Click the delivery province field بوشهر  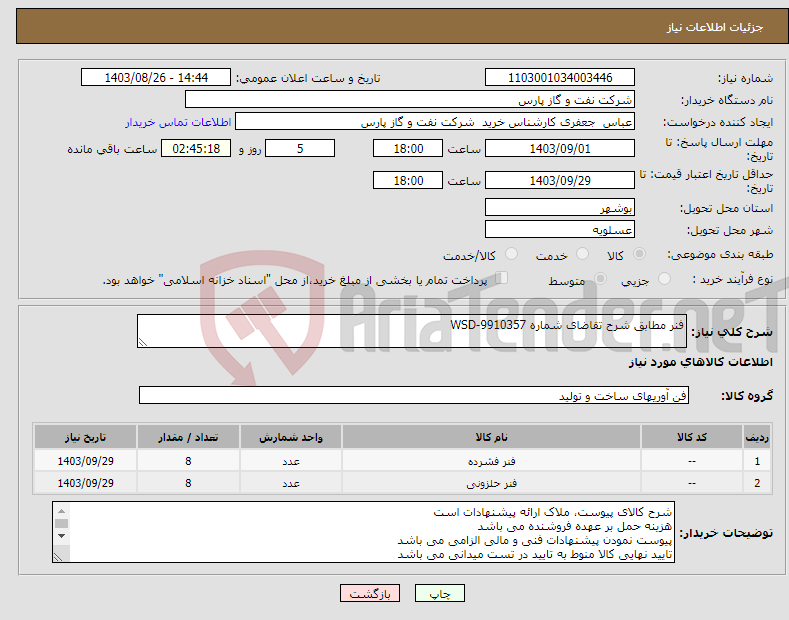[x=560, y=207]
